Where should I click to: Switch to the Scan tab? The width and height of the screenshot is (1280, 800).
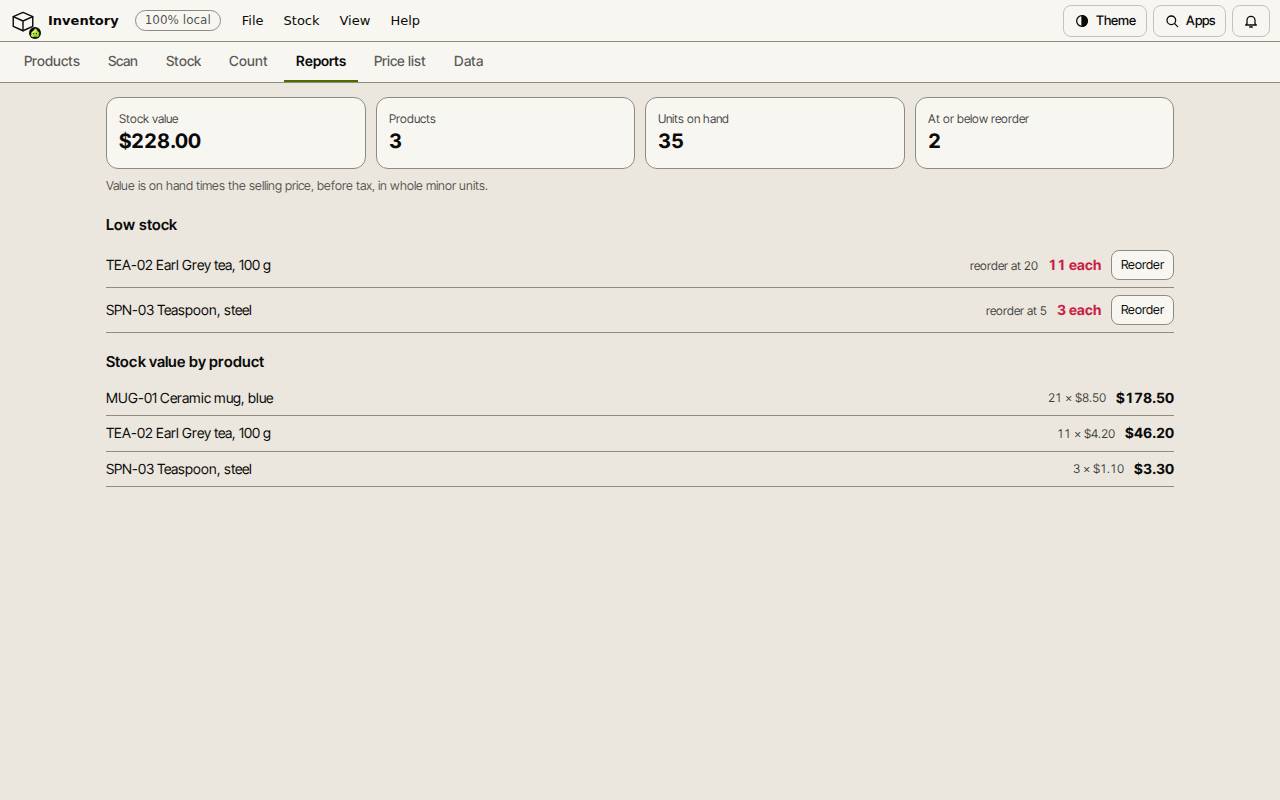(123, 61)
